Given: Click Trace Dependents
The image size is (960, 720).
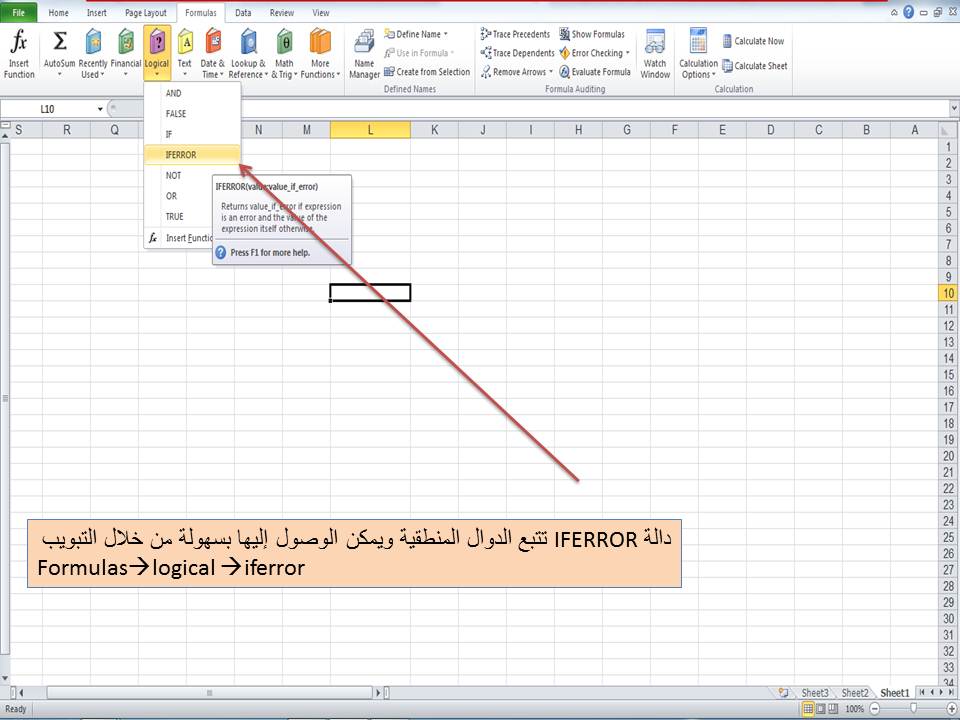Looking at the screenshot, I should pyautogui.click(x=517, y=53).
